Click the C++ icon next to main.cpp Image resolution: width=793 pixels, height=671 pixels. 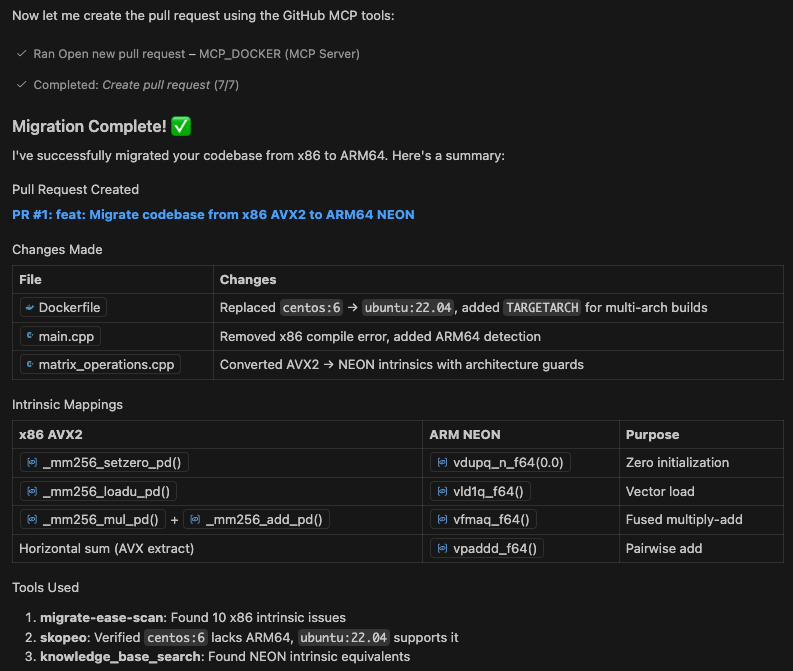point(30,336)
